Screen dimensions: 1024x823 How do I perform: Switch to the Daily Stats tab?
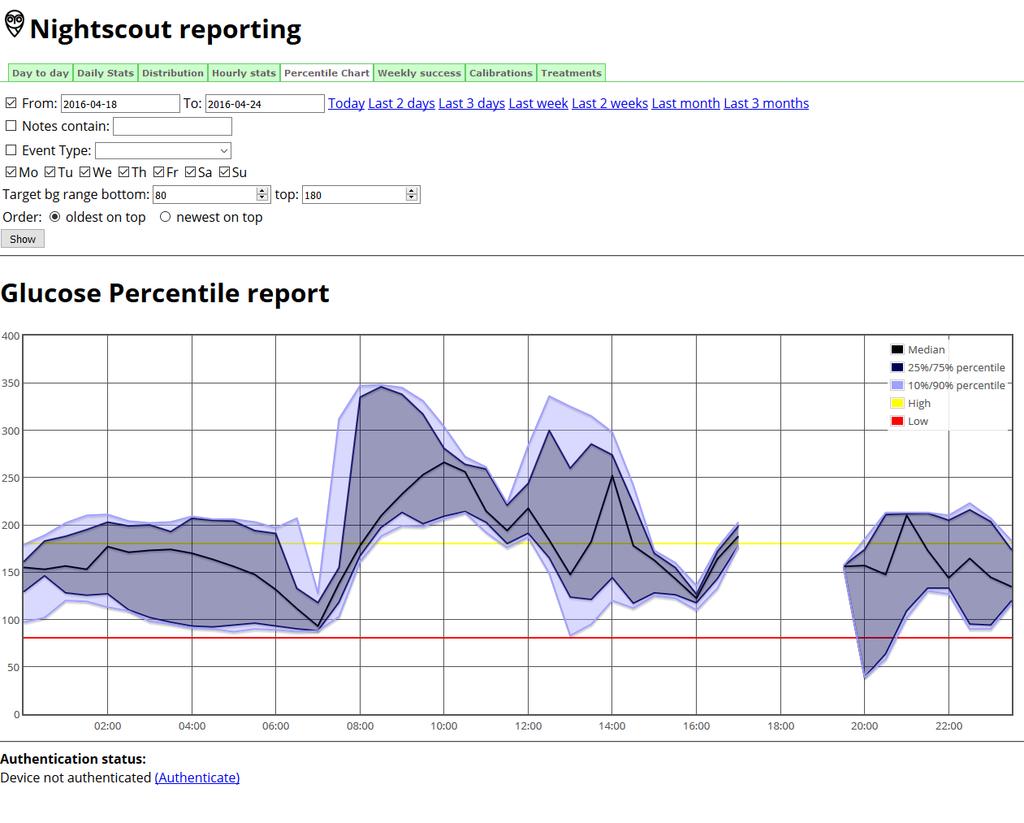coord(105,73)
